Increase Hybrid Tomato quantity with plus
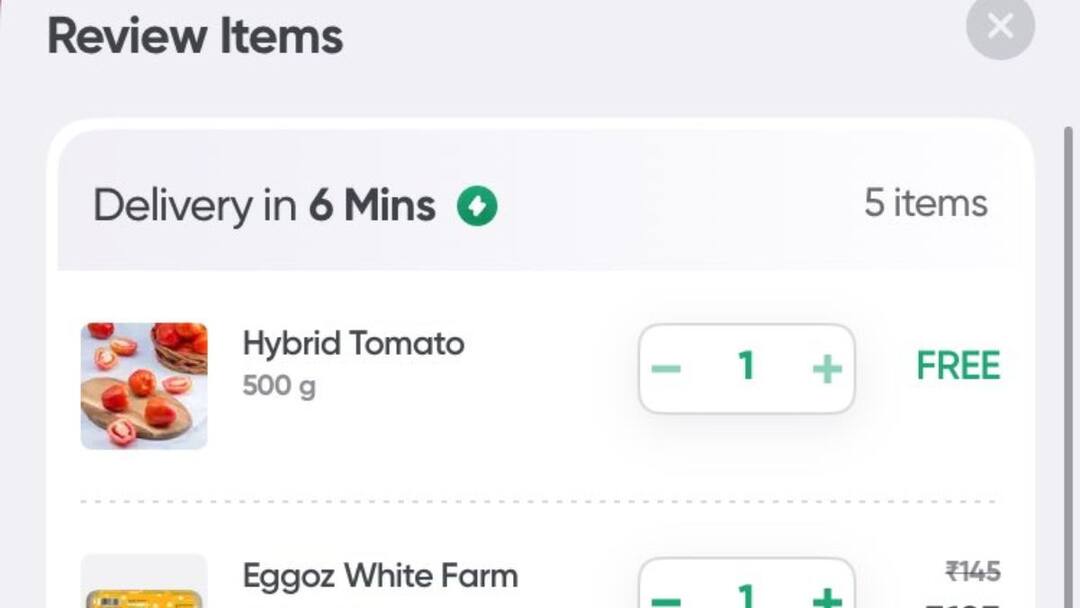 point(827,369)
